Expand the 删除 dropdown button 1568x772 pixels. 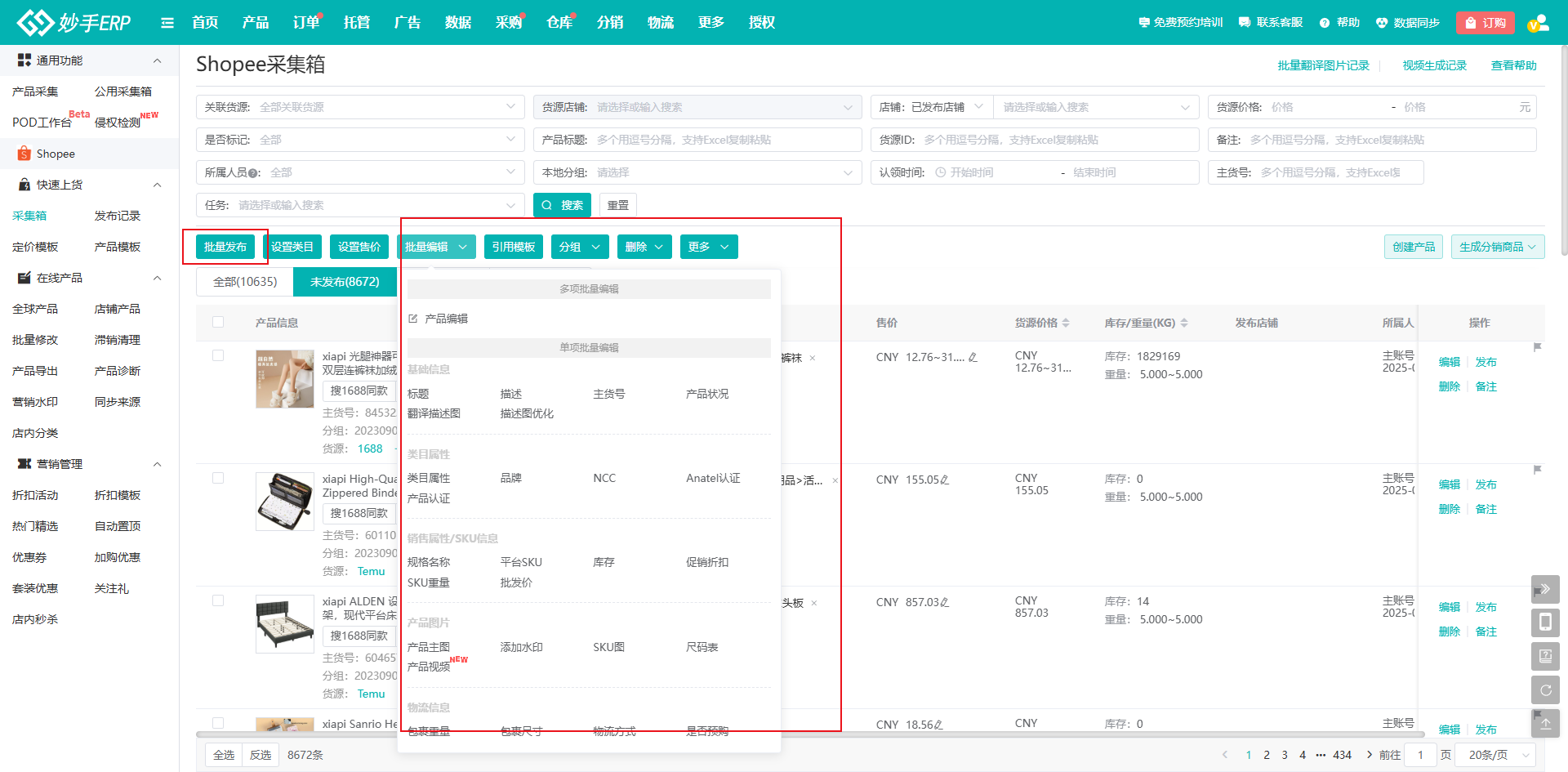click(644, 247)
